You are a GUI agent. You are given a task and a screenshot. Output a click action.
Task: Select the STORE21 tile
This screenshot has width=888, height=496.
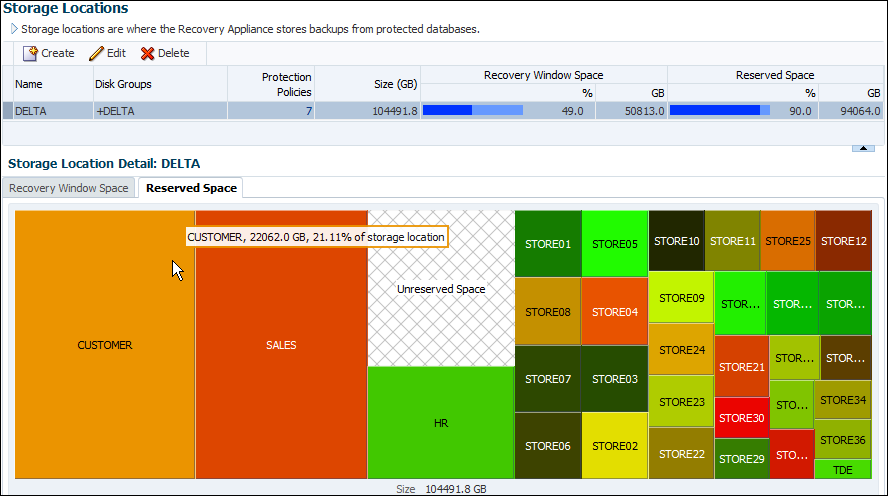pyautogui.click(x=742, y=367)
